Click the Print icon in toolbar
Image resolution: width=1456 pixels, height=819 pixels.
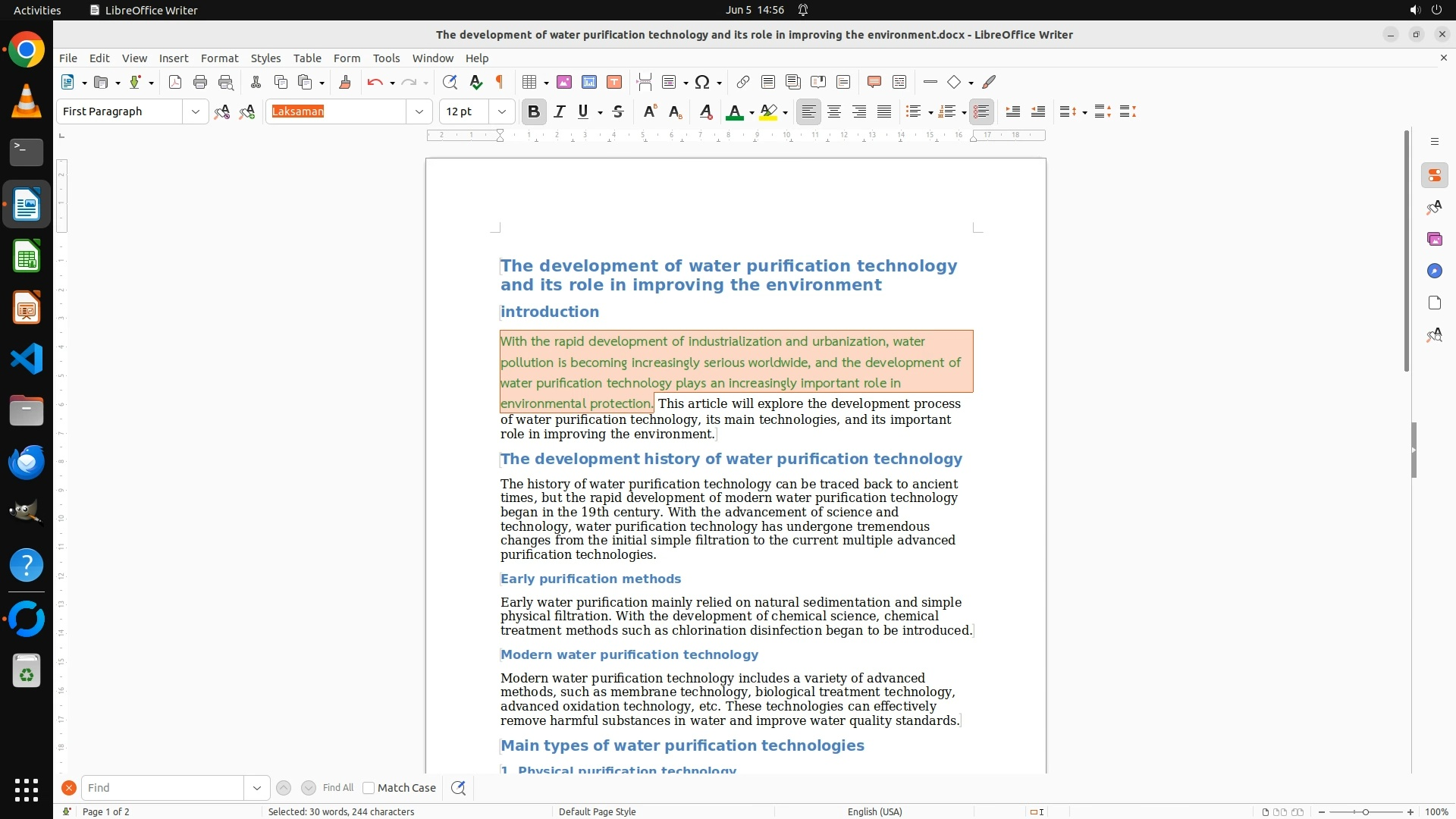[x=200, y=82]
